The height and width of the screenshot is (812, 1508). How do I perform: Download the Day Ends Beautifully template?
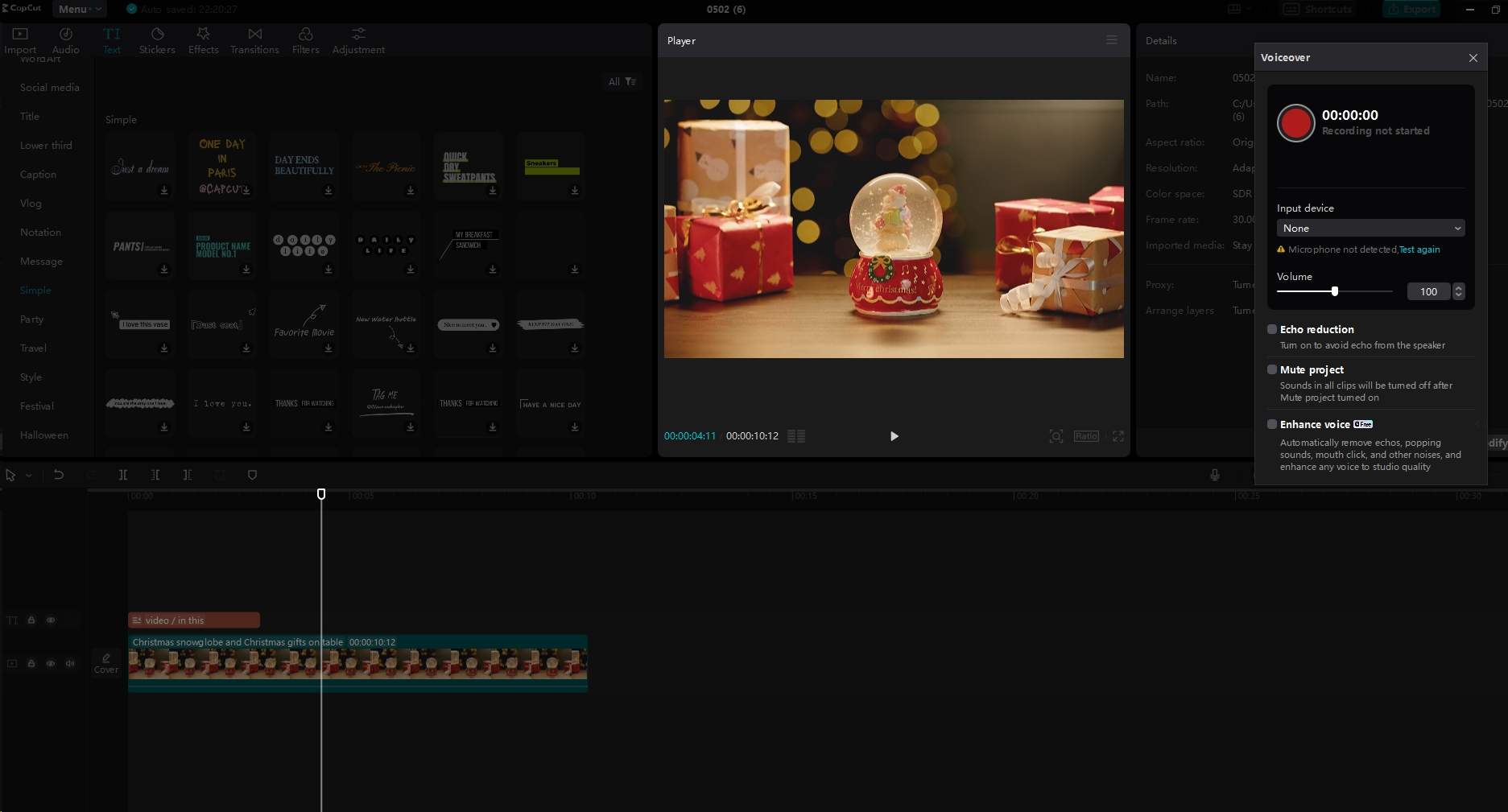328,191
